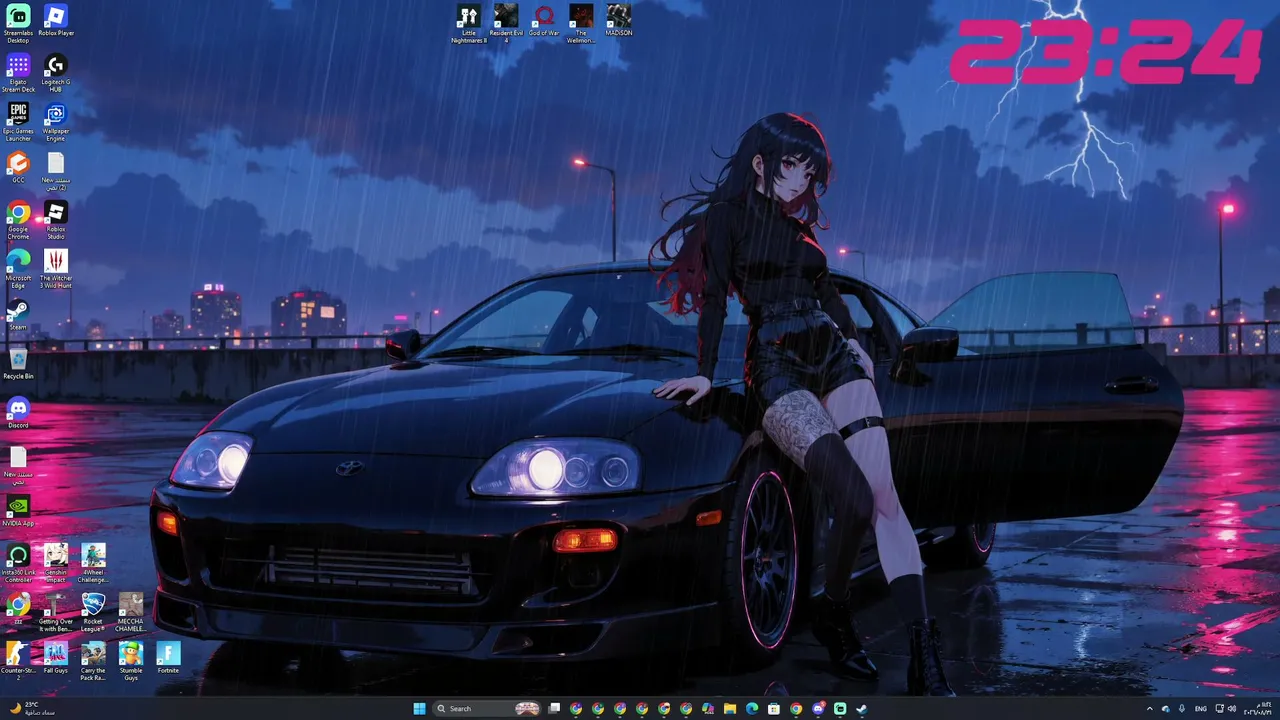Screen dimensions: 1280x720
Task: Select the Recycle Bin
Action: pyautogui.click(x=18, y=364)
